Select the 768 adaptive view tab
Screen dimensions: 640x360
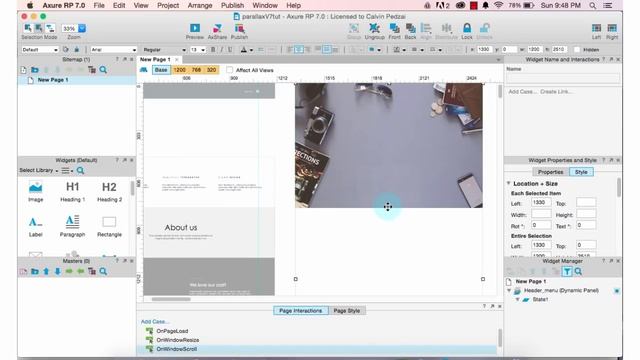[196, 70]
